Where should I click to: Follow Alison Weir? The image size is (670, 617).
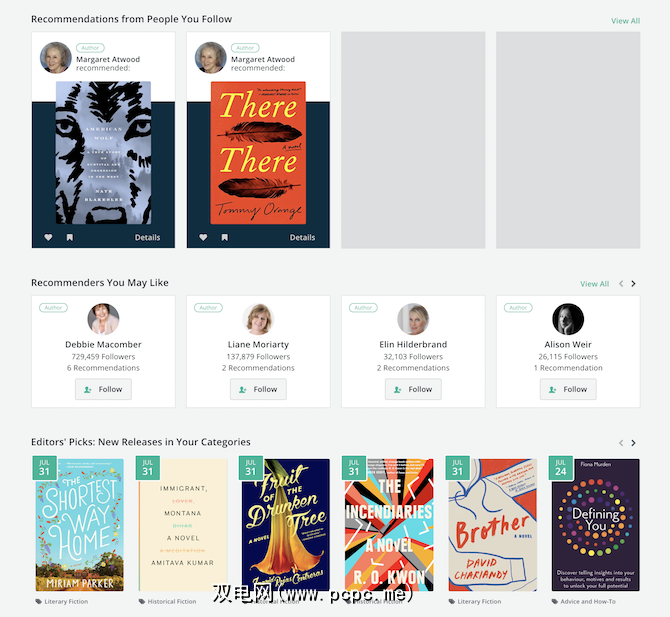point(568,389)
